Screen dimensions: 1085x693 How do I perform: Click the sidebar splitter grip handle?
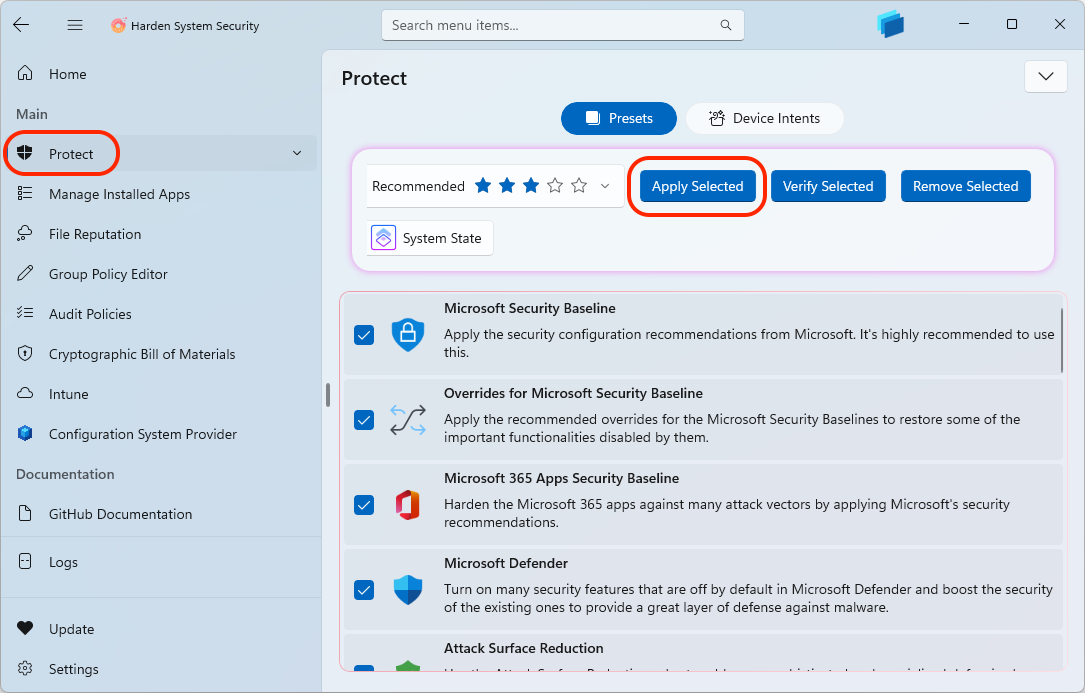pos(327,395)
